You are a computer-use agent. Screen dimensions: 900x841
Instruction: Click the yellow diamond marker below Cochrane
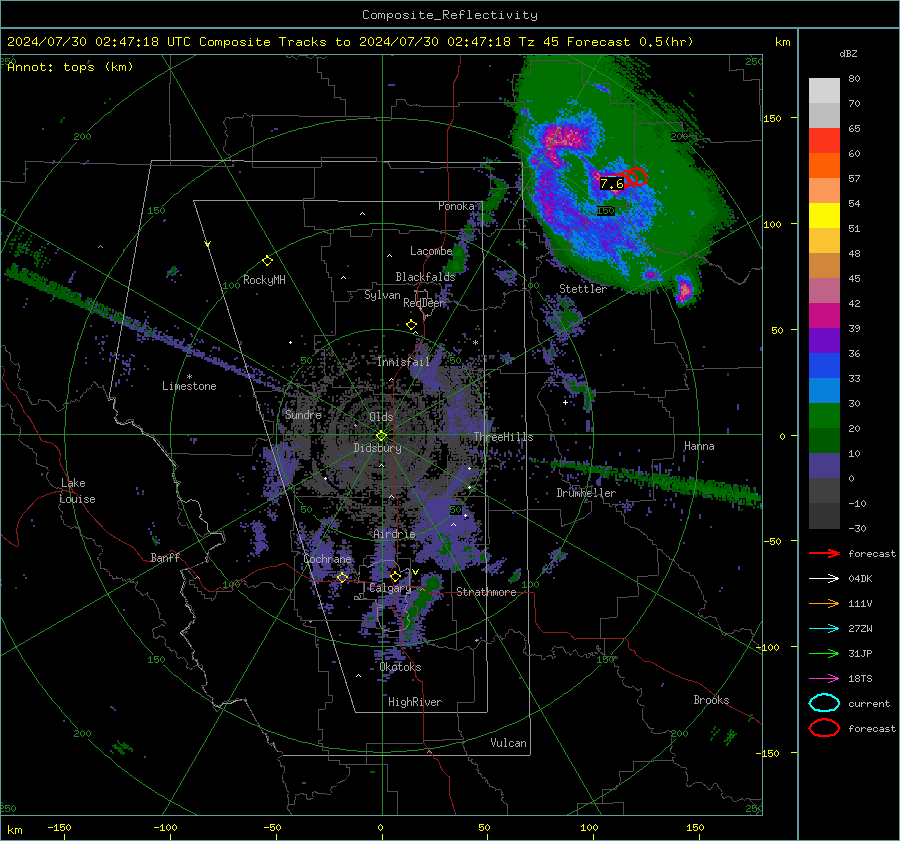point(342,577)
